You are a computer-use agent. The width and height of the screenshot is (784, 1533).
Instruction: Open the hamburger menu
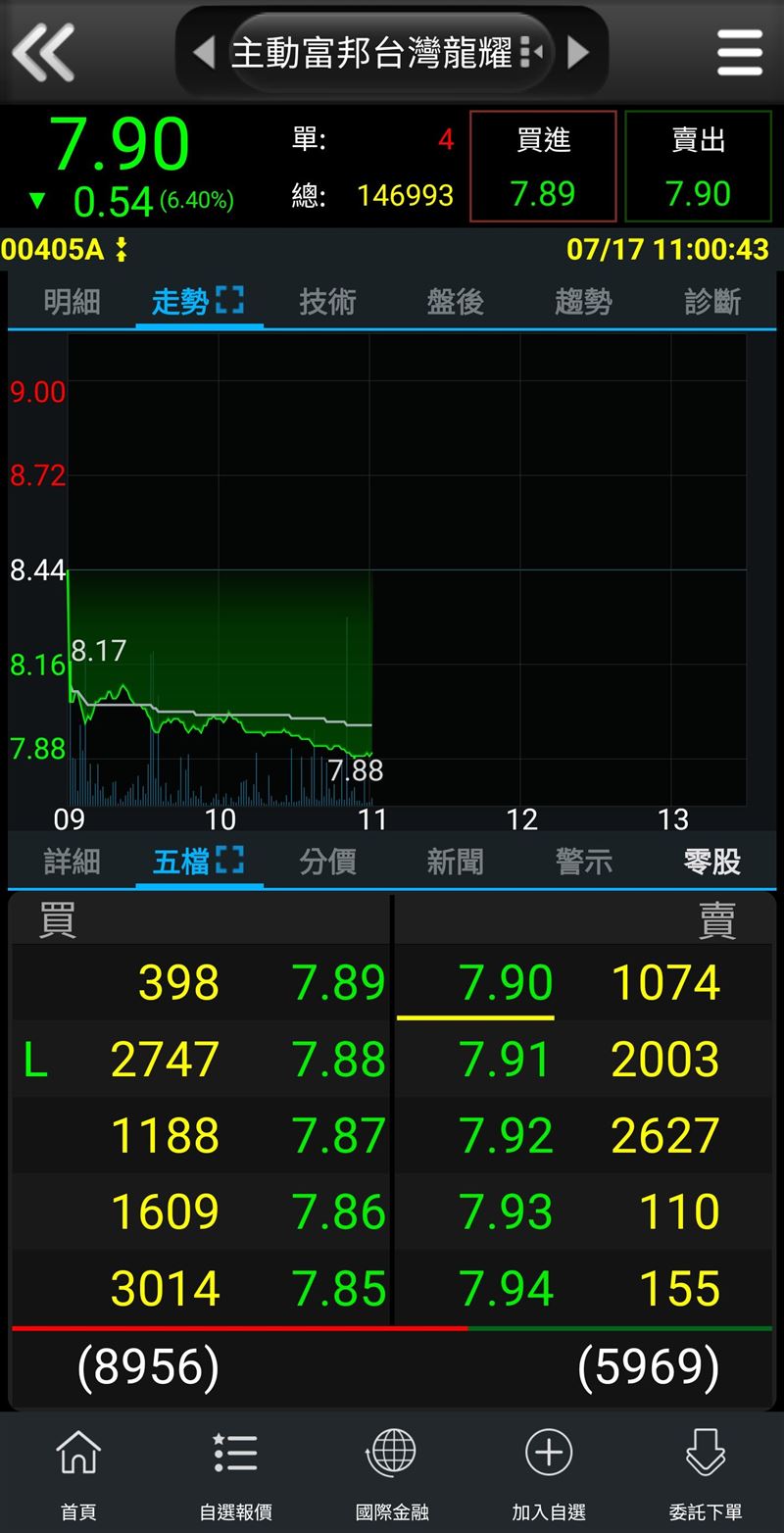pyautogui.click(x=740, y=52)
